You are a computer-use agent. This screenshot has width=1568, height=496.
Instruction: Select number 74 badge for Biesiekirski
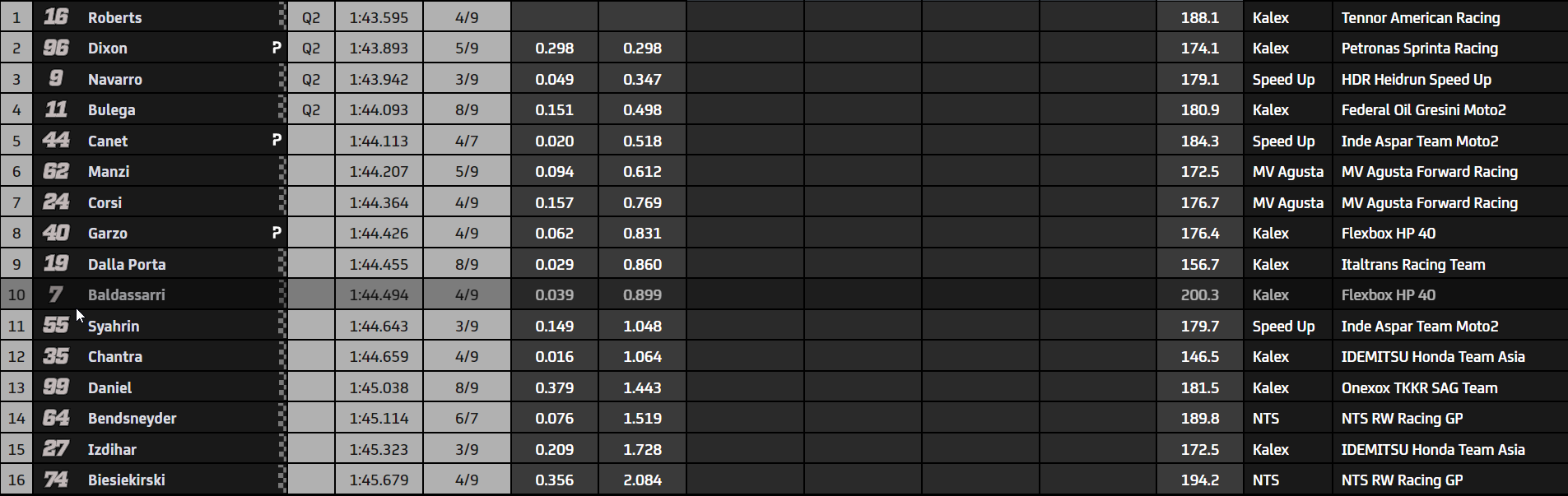tap(56, 480)
